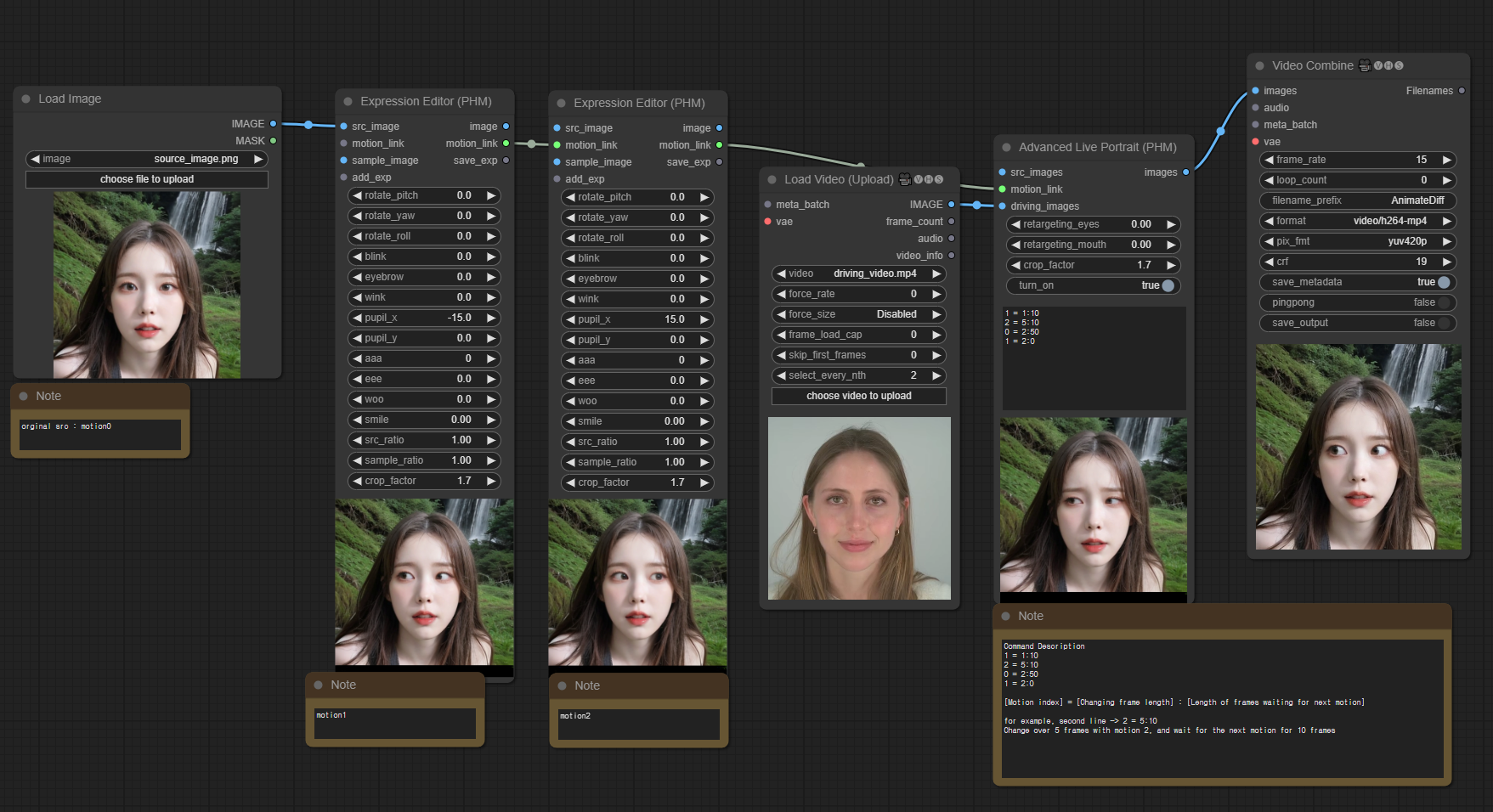Enable the pingpong toggle
Screen dimensions: 1493x812
tap(1443, 302)
